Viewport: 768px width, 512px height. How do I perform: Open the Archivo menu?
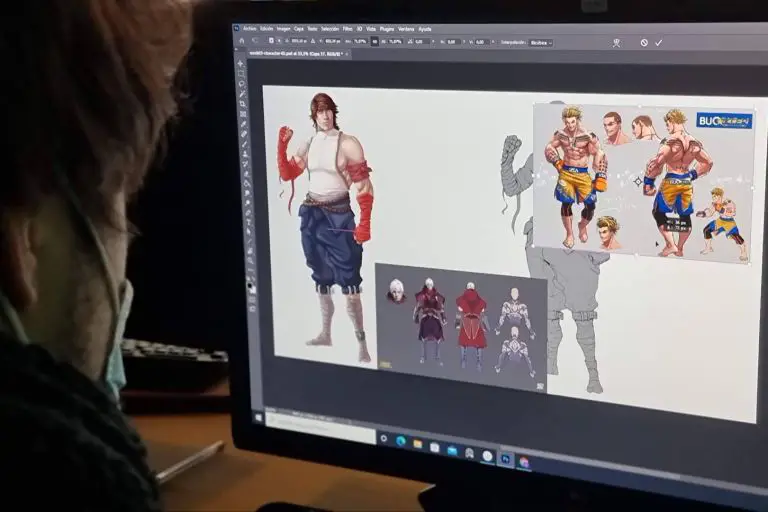pyautogui.click(x=249, y=29)
